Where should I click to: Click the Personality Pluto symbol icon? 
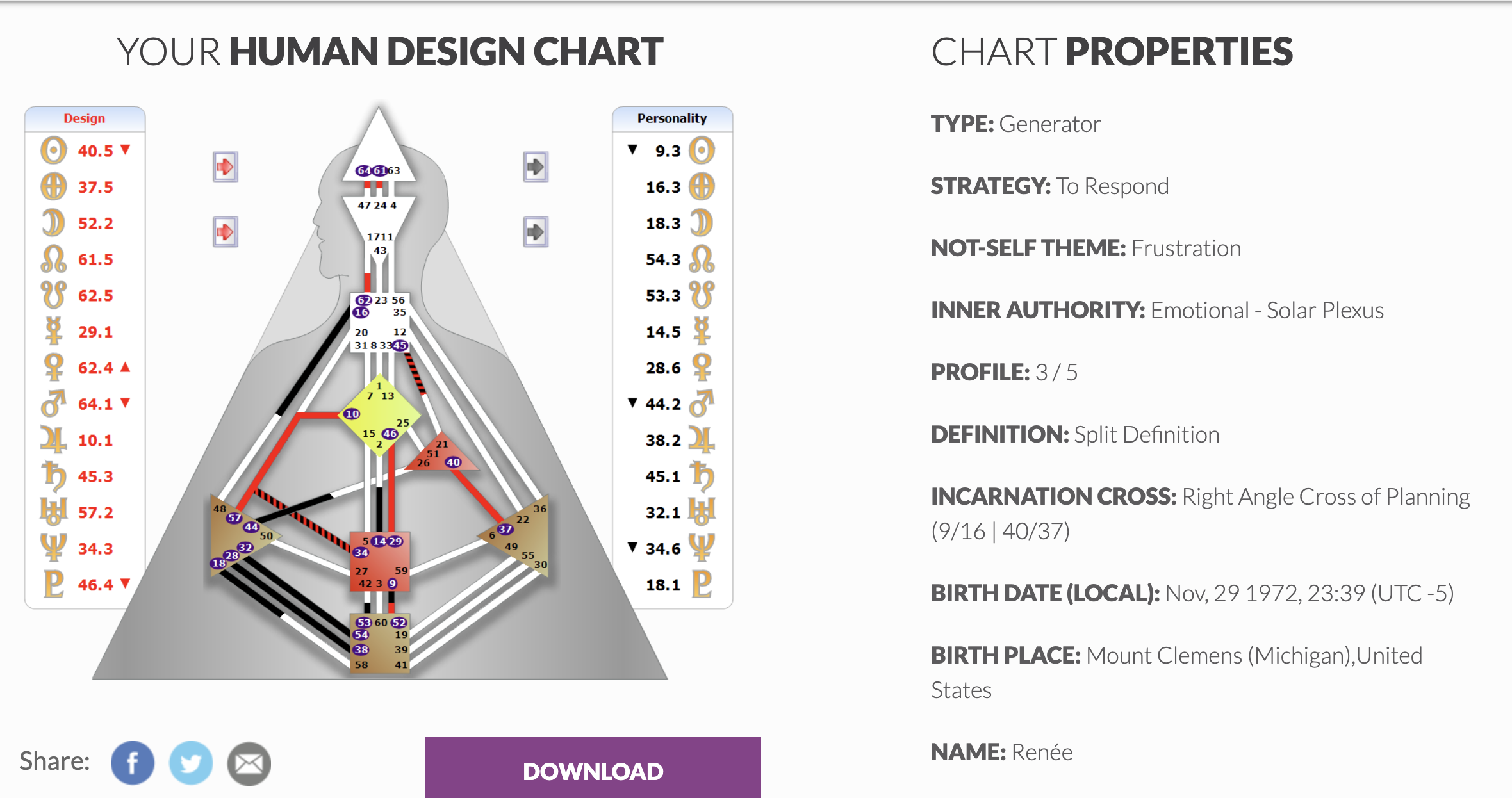tap(702, 584)
